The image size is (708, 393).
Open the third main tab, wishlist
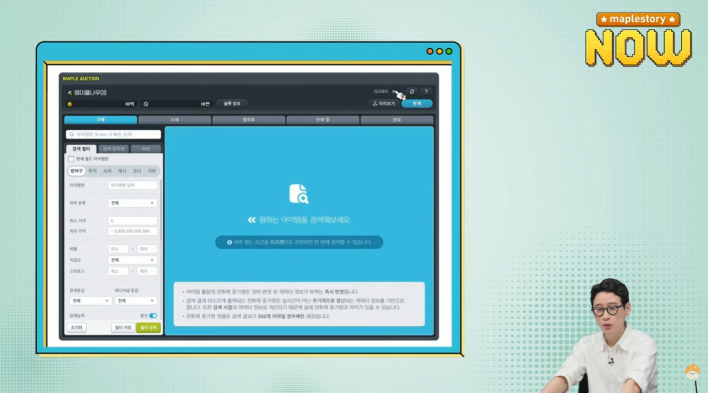[x=249, y=120]
